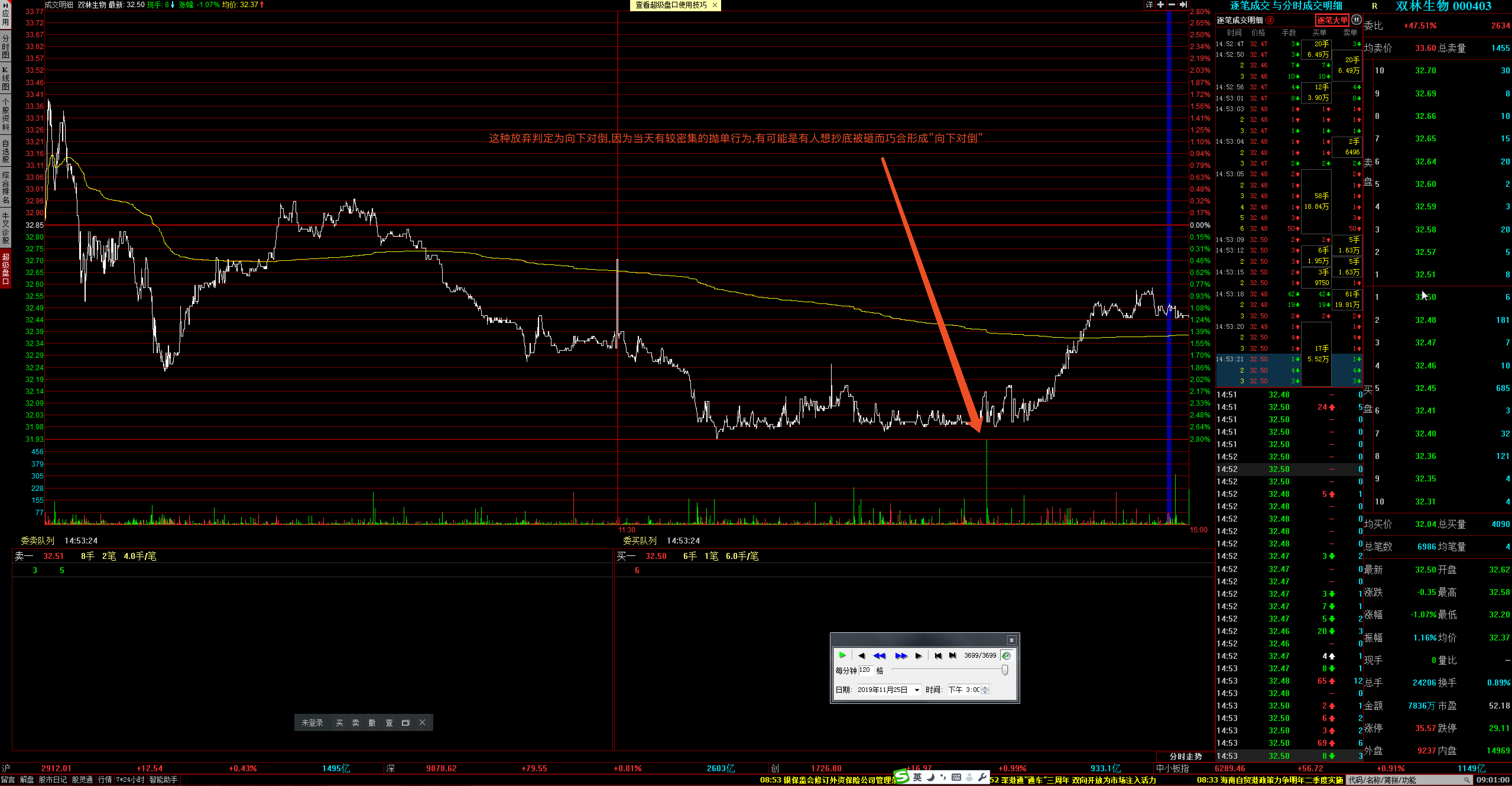Click the collapse-right arrow above the chart

point(1183,5)
